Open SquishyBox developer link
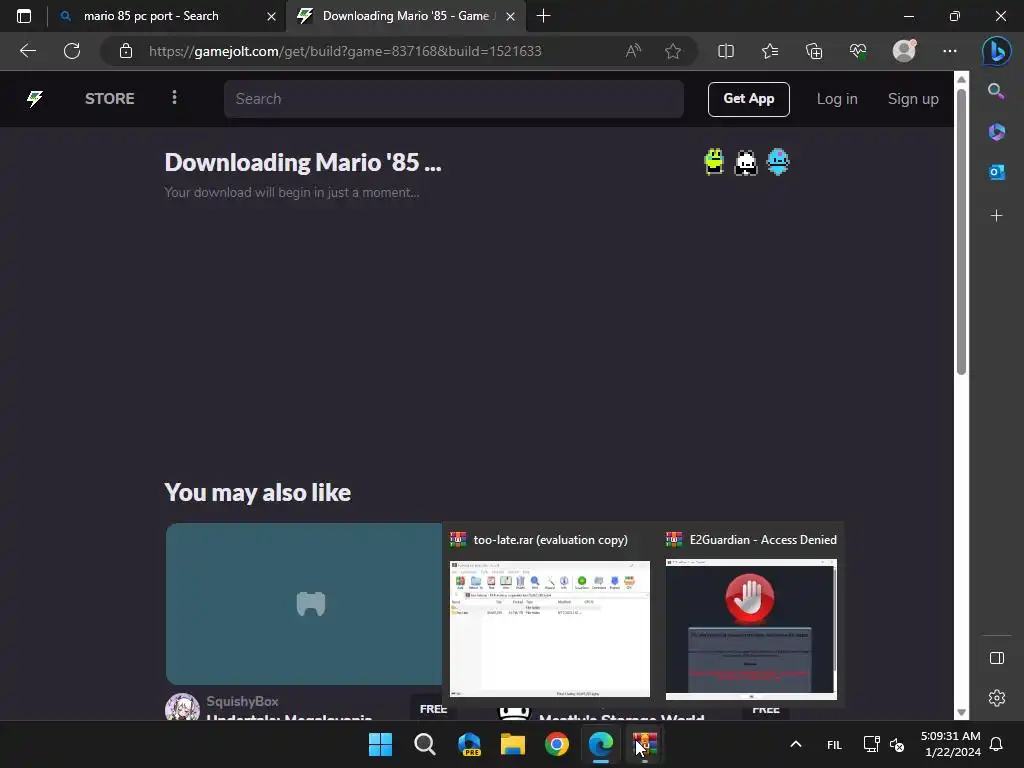The width and height of the screenshot is (1024, 768). (x=242, y=701)
